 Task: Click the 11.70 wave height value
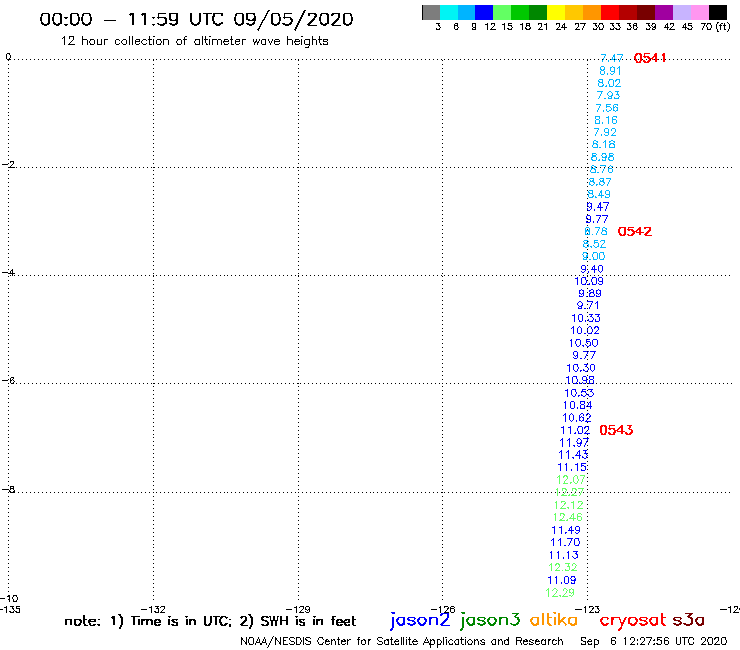pos(565,542)
